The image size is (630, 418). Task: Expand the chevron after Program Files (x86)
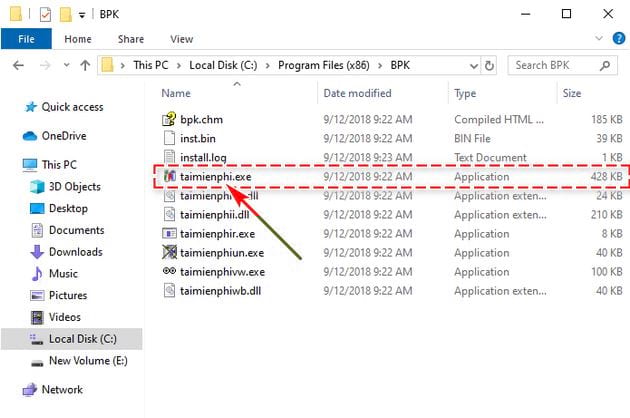click(x=380, y=66)
